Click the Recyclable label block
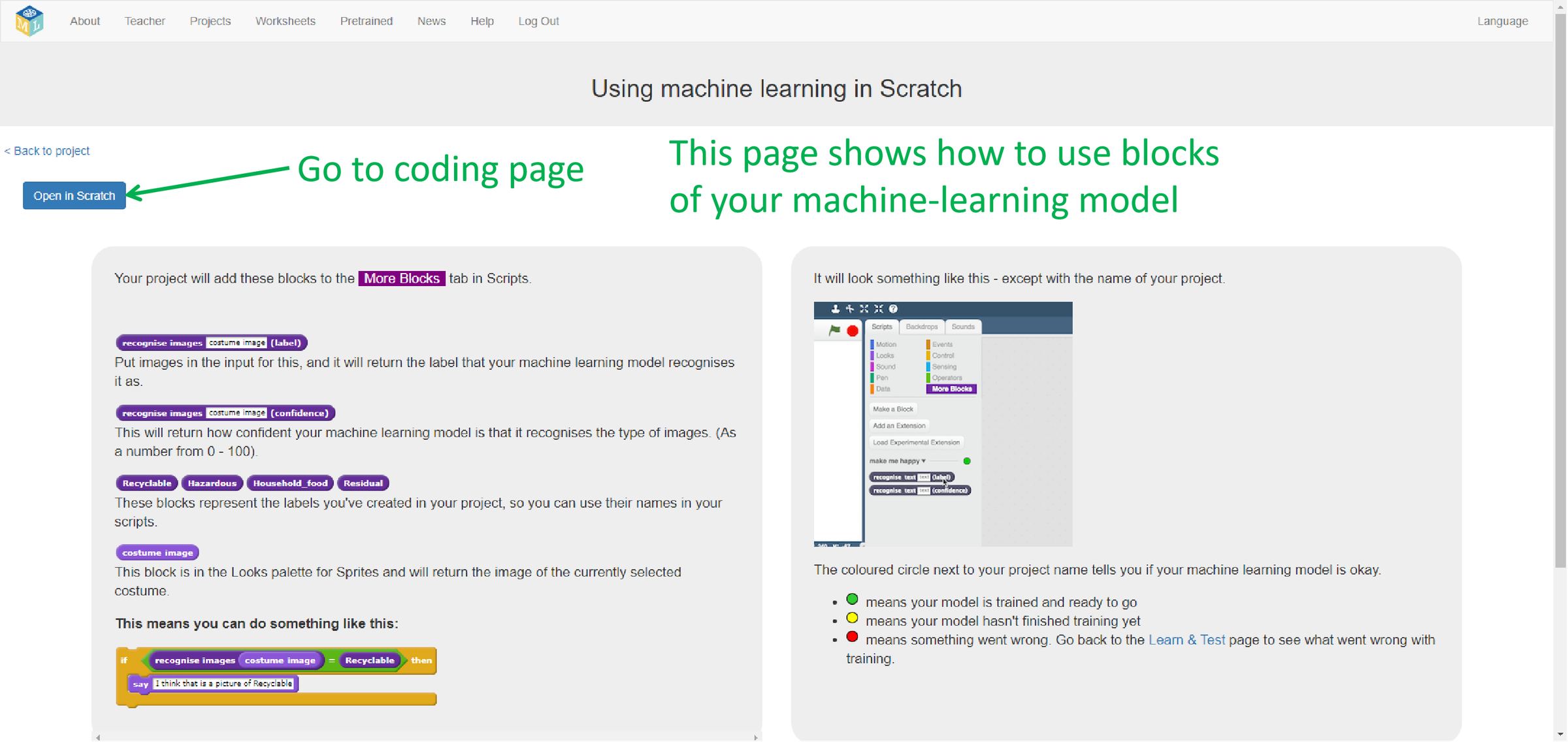 click(x=147, y=483)
